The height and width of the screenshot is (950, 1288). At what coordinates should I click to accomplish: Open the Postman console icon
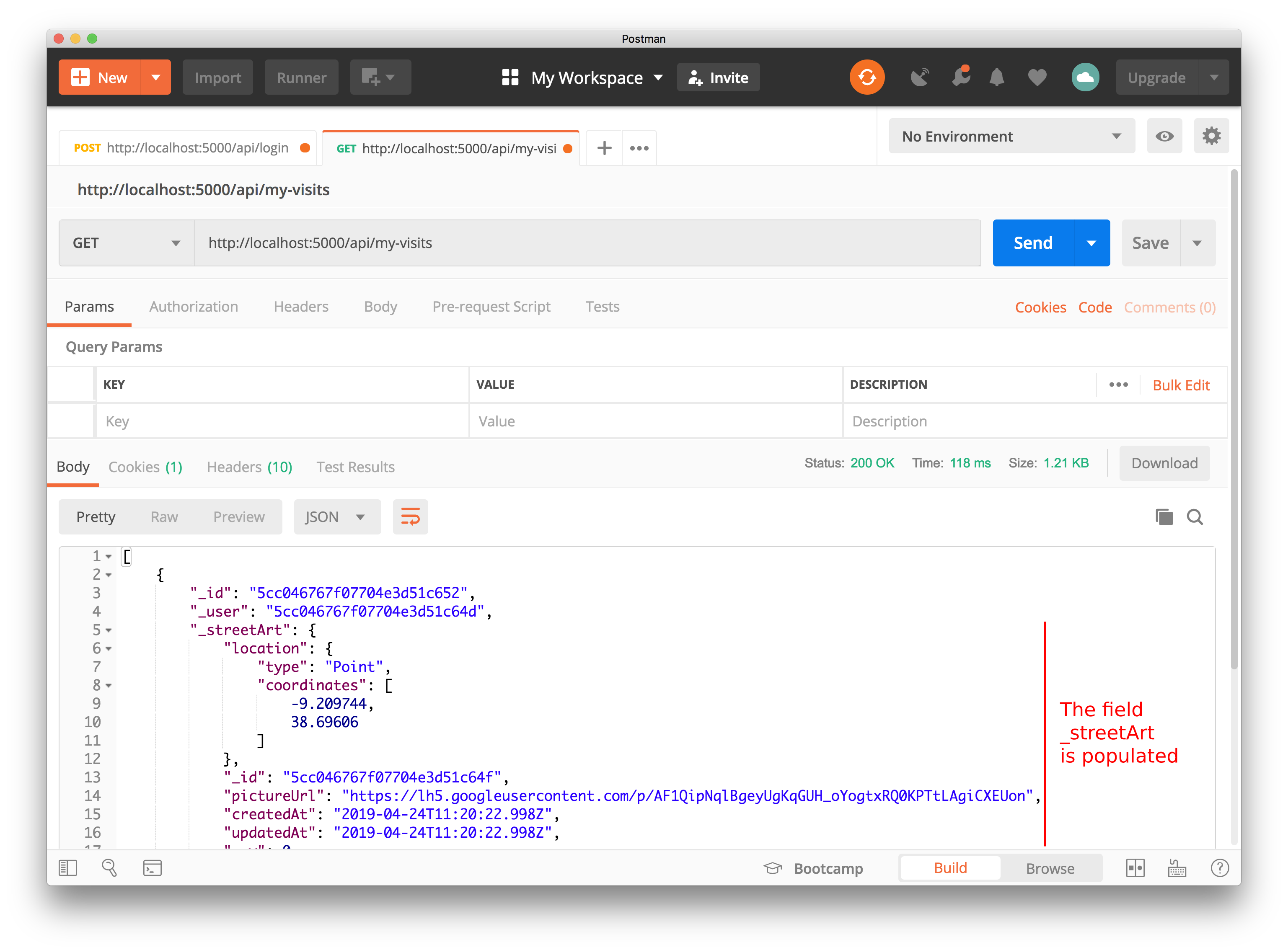click(152, 868)
